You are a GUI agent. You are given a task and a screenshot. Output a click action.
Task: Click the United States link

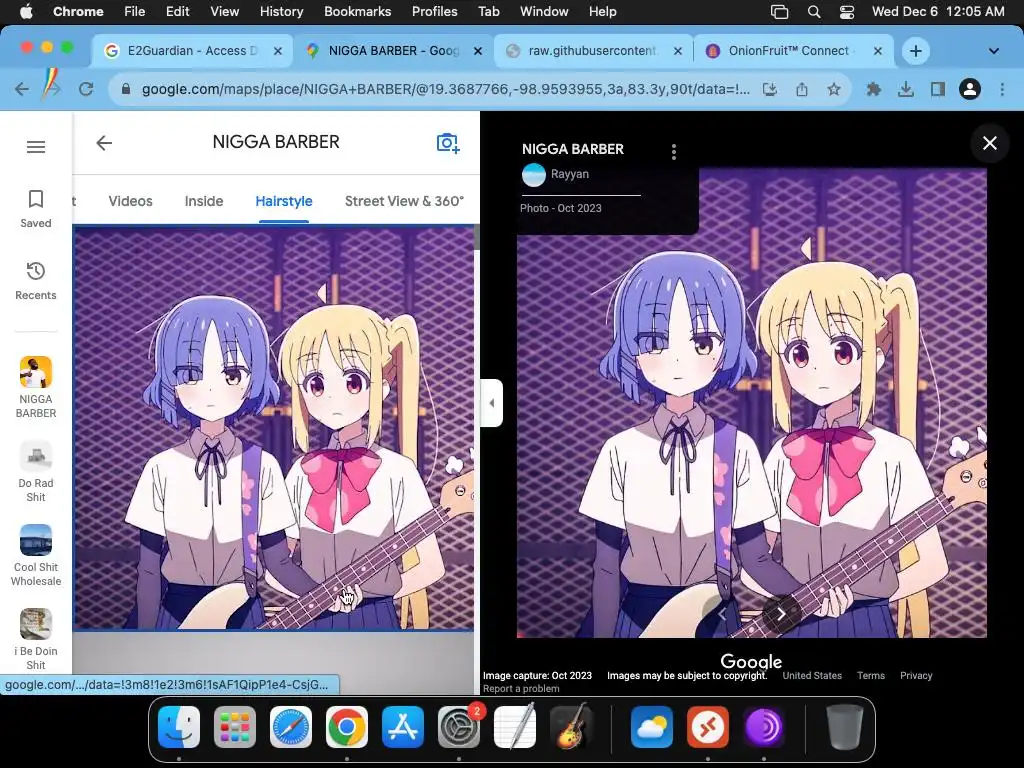[812, 676]
